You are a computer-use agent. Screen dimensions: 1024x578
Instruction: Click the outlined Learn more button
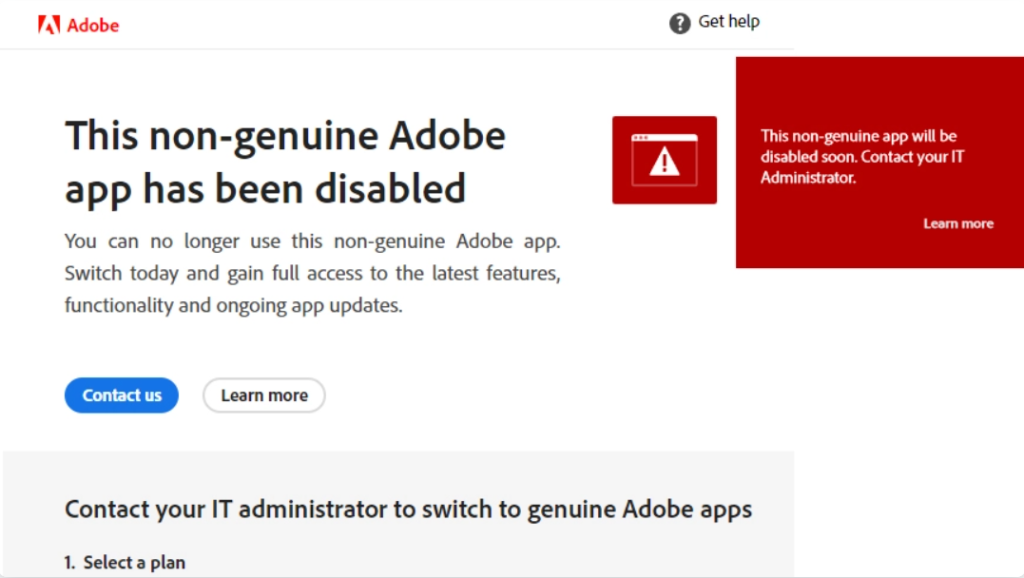pyautogui.click(x=264, y=395)
